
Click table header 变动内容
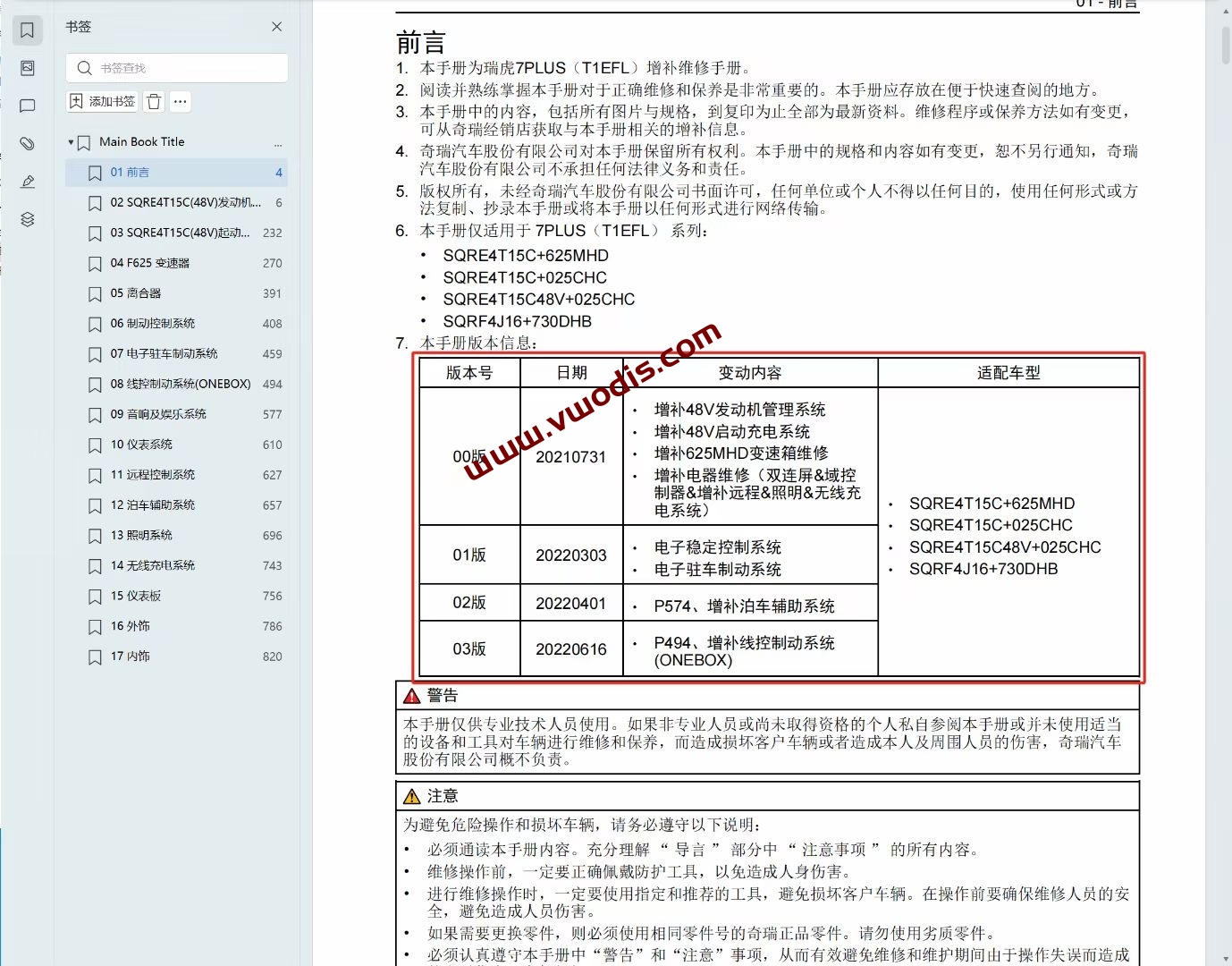(750, 373)
